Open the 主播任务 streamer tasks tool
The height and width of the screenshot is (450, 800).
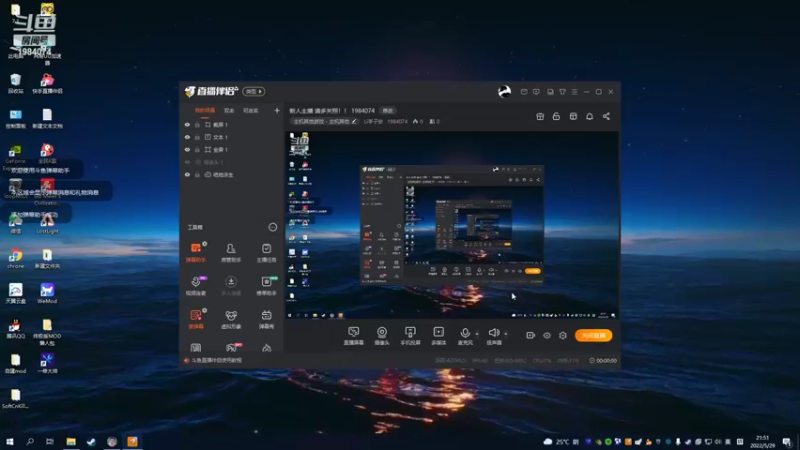point(266,252)
